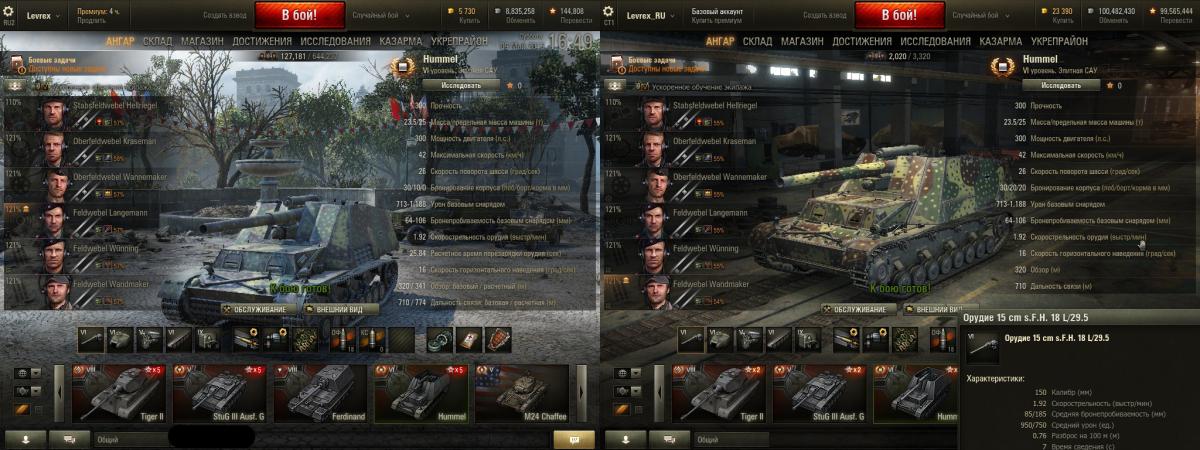This screenshot has height=450, width=1200.
Task: Expand the nation globe filter dropdown in Levrex_RU's garage
Action: click(627, 374)
